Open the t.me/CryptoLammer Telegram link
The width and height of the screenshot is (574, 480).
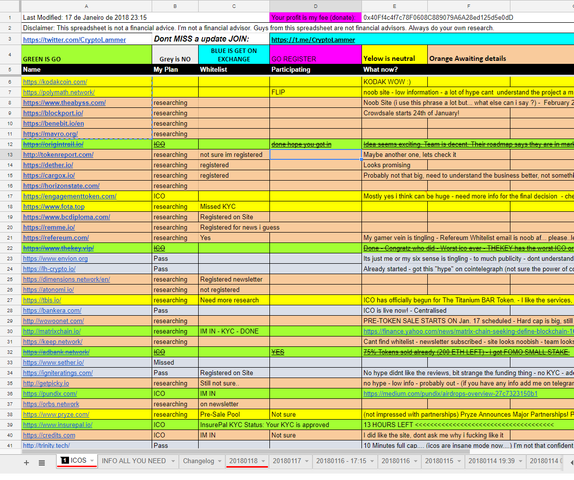tap(313, 40)
